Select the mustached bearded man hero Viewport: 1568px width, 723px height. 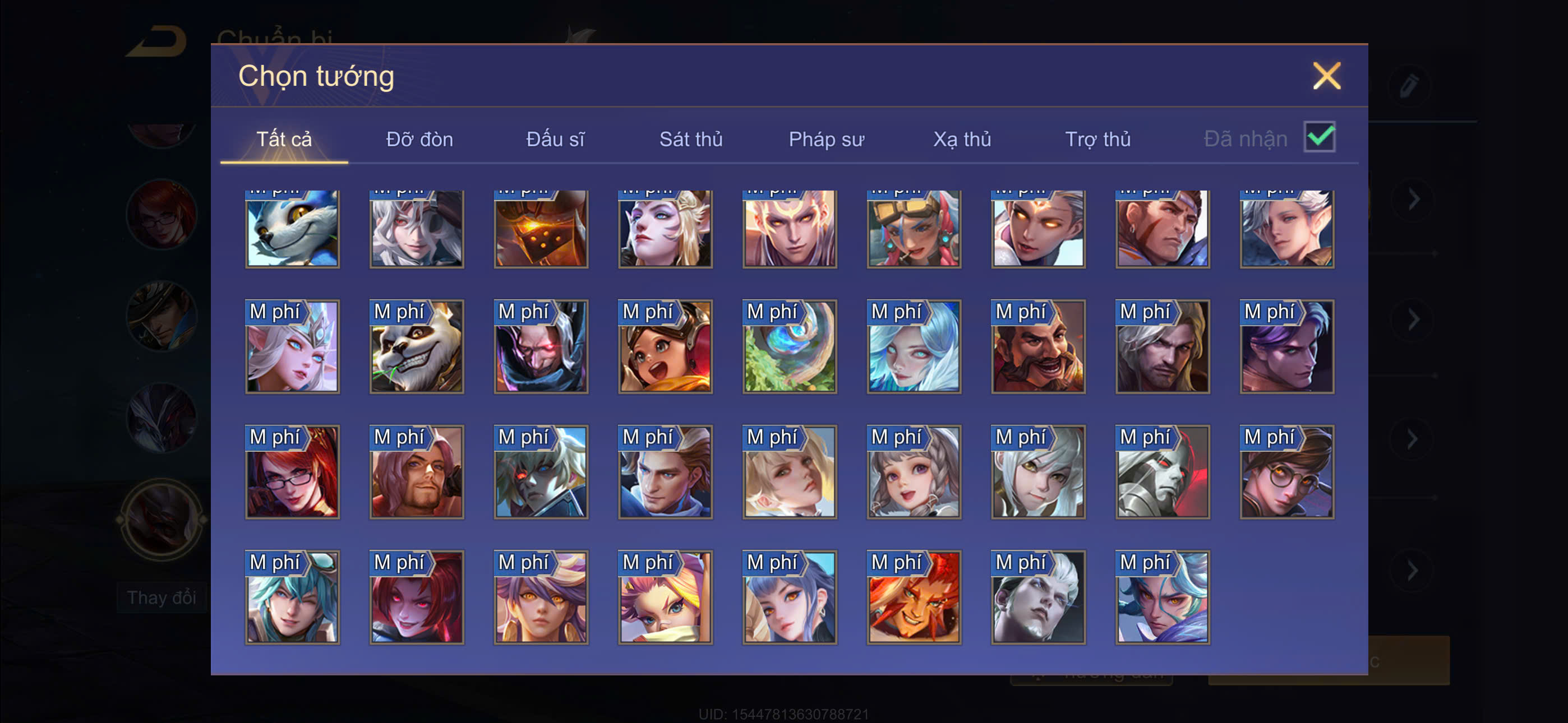tap(1038, 346)
